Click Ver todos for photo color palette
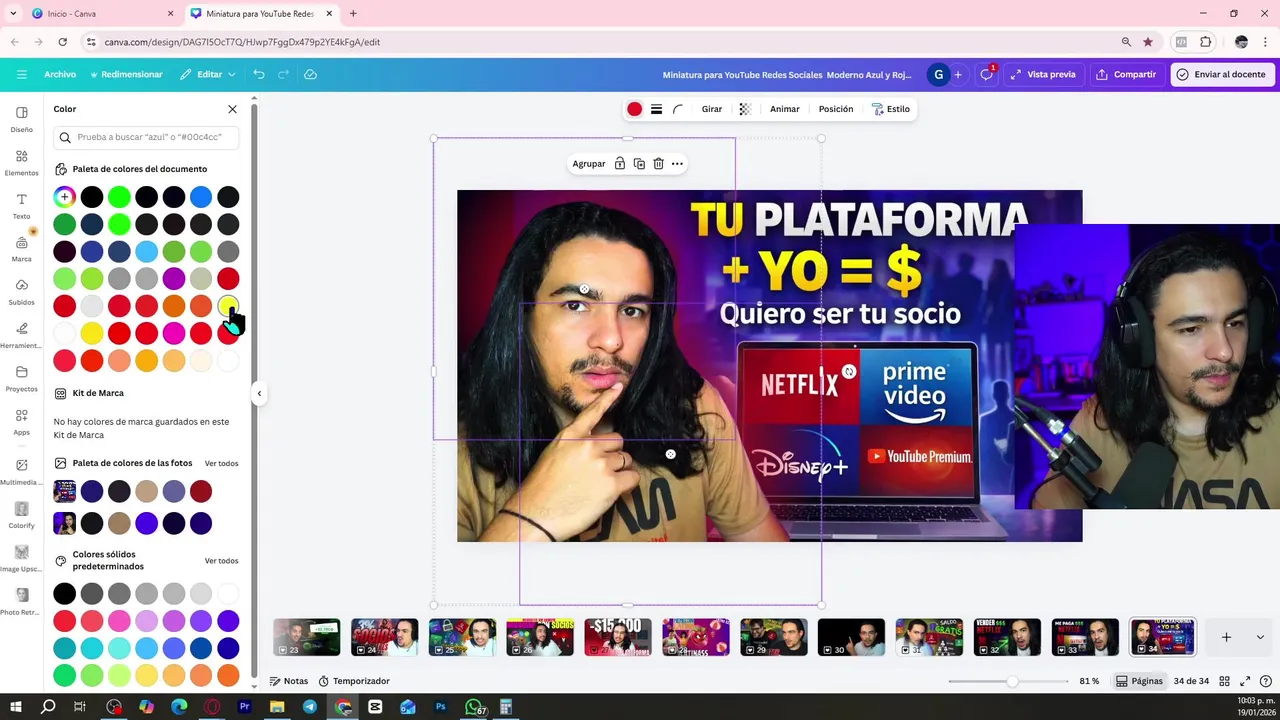The height and width of the screenshot is (720, 1280). click(222, 463)
